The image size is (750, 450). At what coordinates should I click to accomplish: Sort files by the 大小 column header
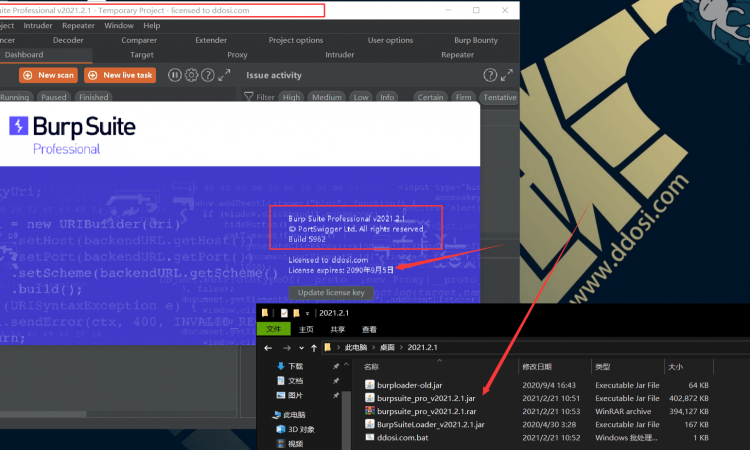[x=675, y=367]
